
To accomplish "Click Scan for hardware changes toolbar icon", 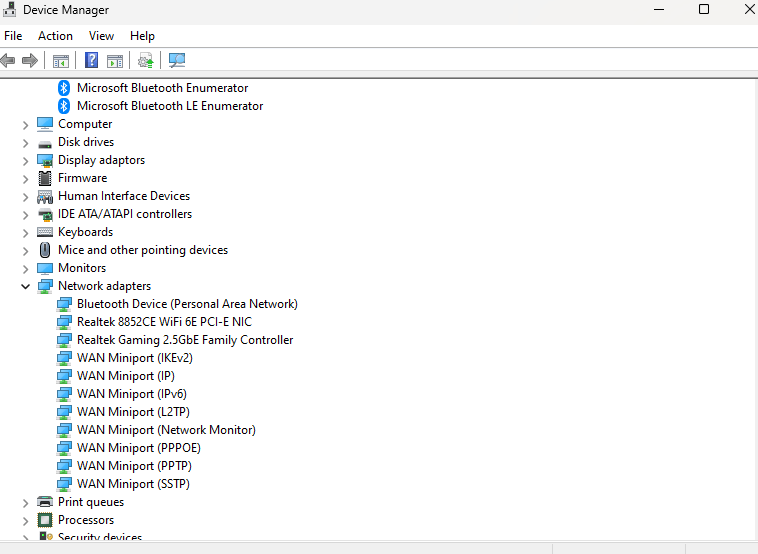I will [x=177, y=60].
